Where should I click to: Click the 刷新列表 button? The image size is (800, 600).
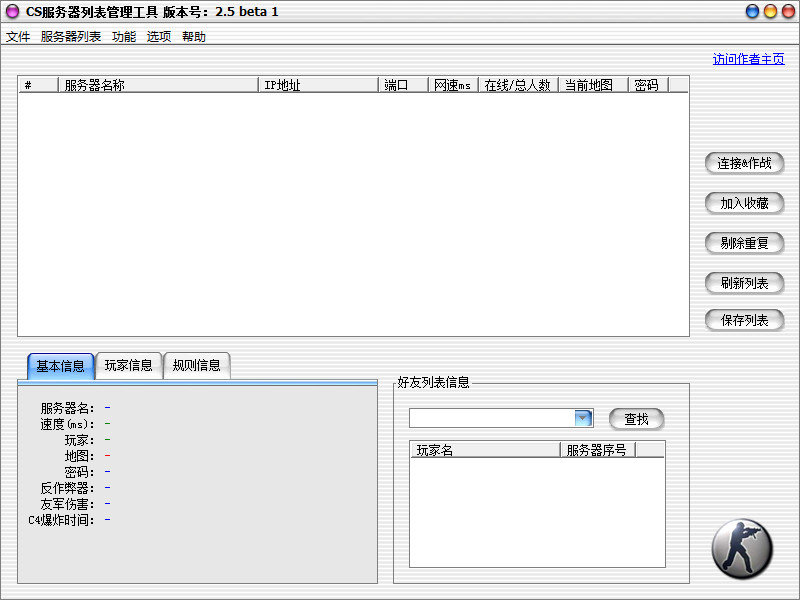(x=744, y=283)
